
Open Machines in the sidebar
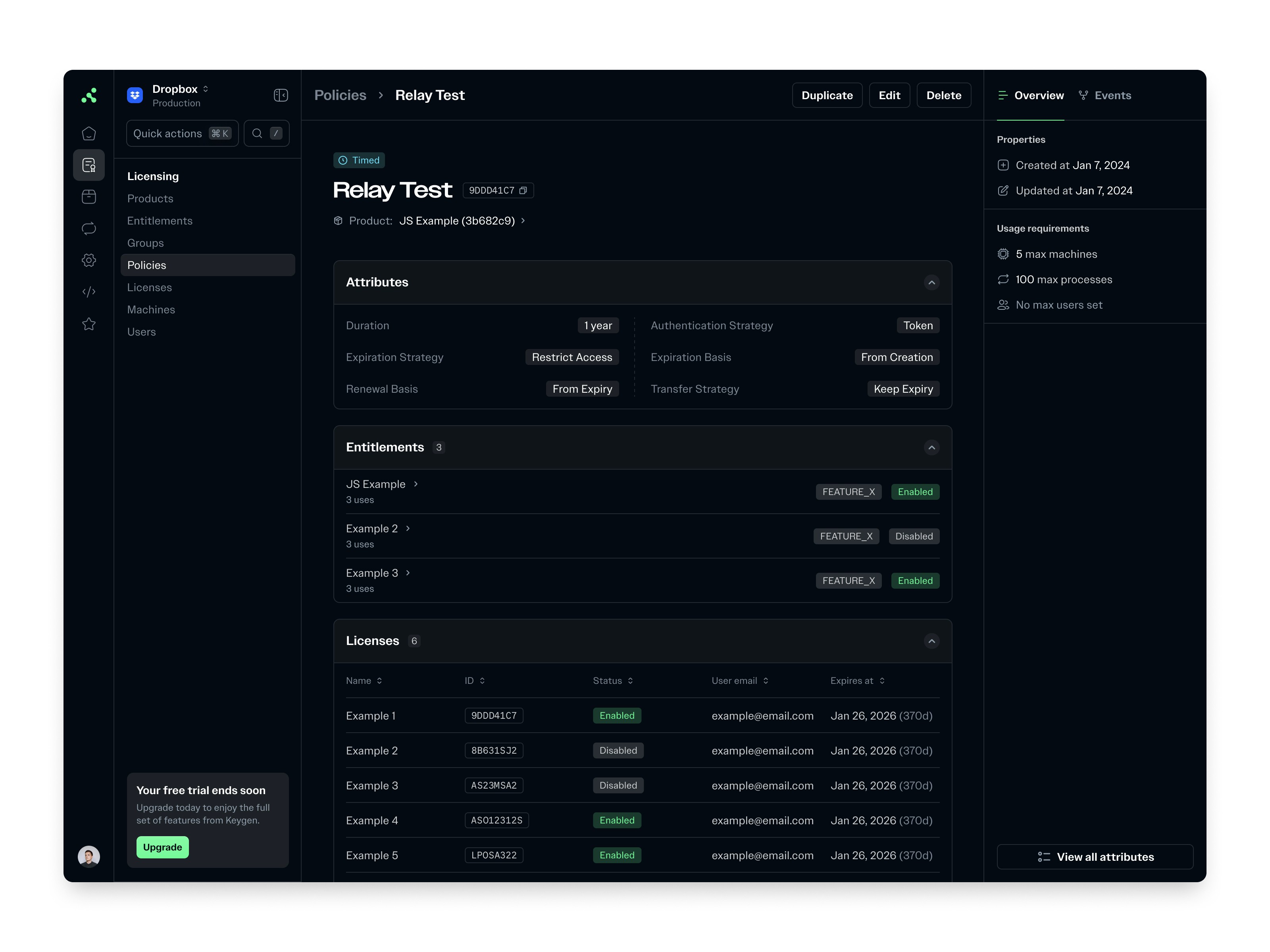(152, 310)
